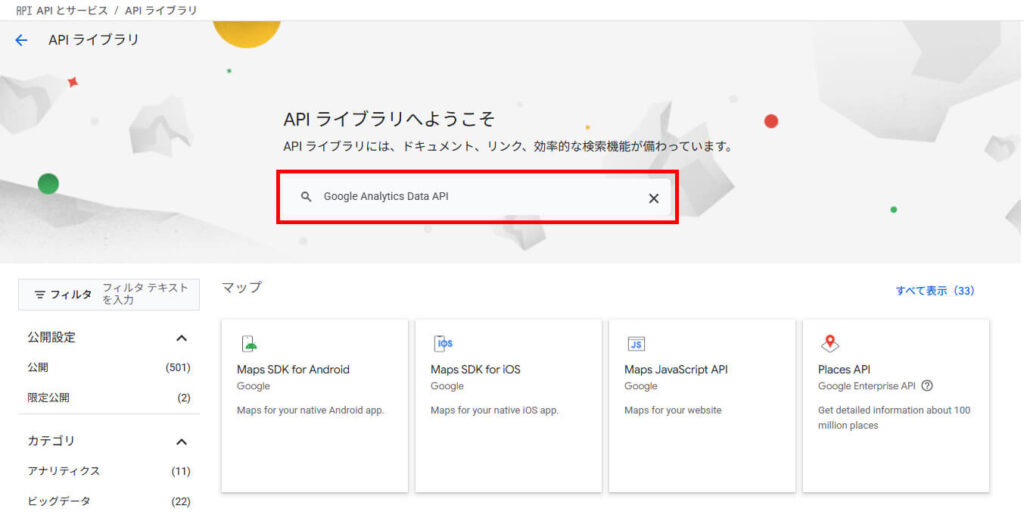
Task: Open the Google Enterprise API help icon
Action: coord(927,386)
